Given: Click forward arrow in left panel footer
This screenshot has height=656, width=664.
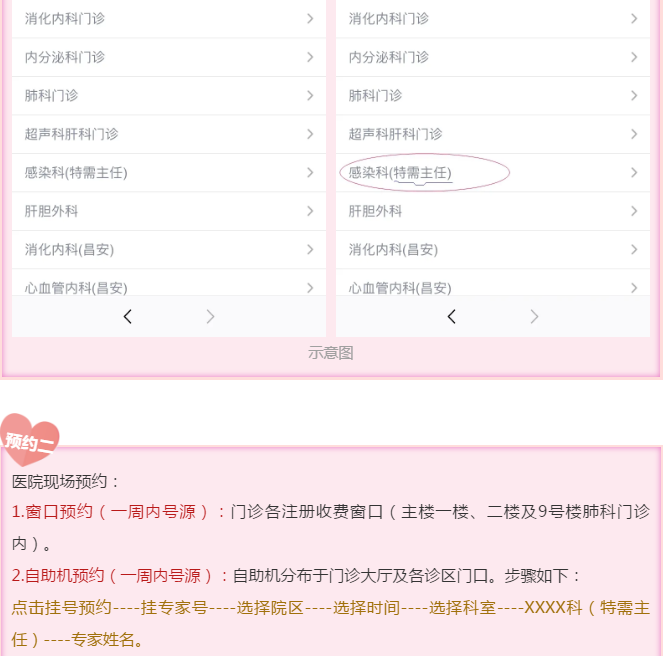Looking at the screenshot, I should [210, 317].
